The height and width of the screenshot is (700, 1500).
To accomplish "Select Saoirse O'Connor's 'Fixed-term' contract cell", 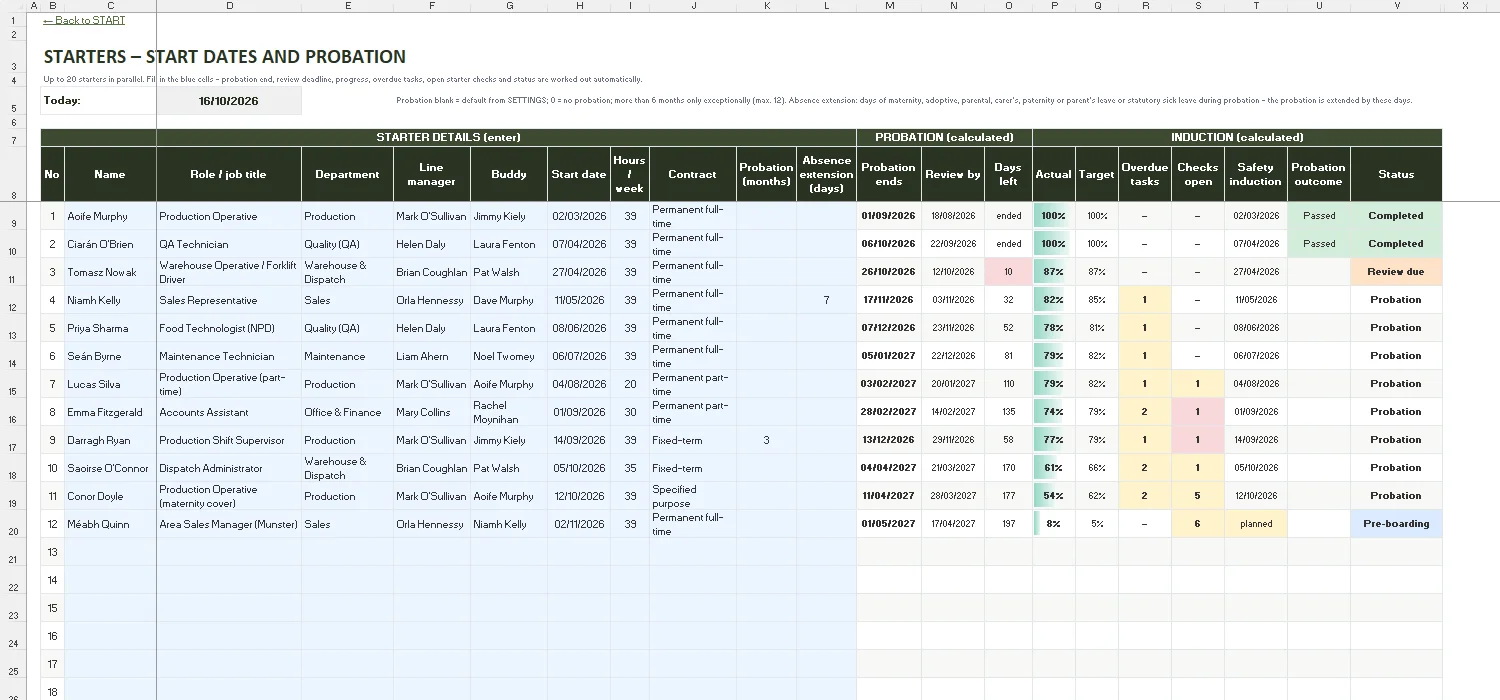I will (693, 468).
